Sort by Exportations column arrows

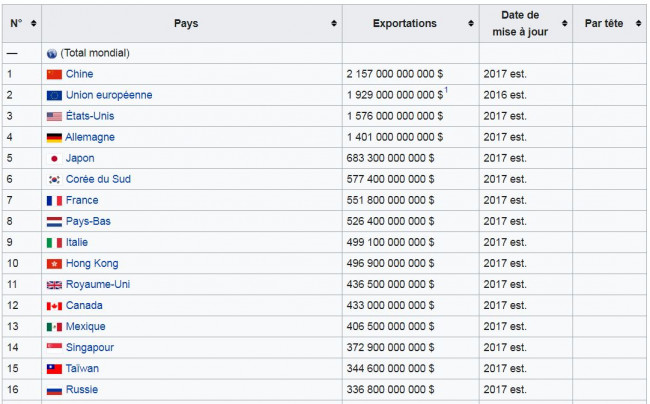[x=471, y=23]
